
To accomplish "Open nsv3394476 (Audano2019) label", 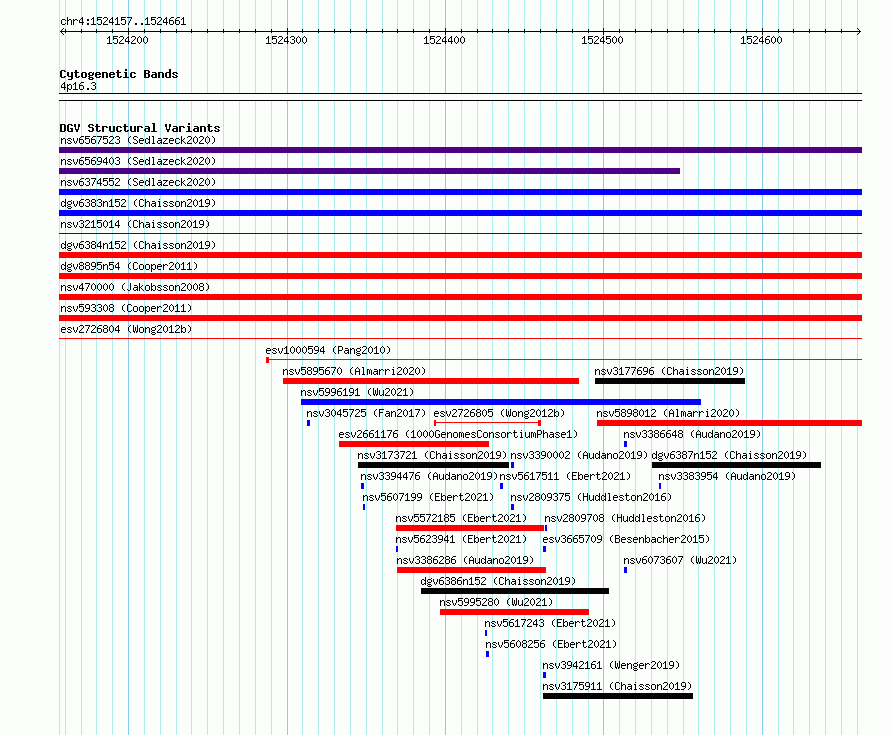I will point(429,476).
